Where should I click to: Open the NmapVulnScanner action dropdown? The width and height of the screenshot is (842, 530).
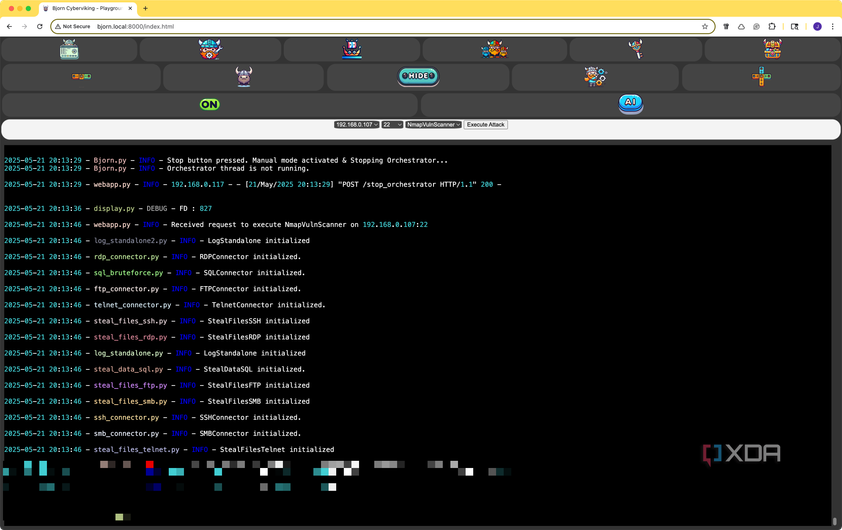tap(433, 125)
